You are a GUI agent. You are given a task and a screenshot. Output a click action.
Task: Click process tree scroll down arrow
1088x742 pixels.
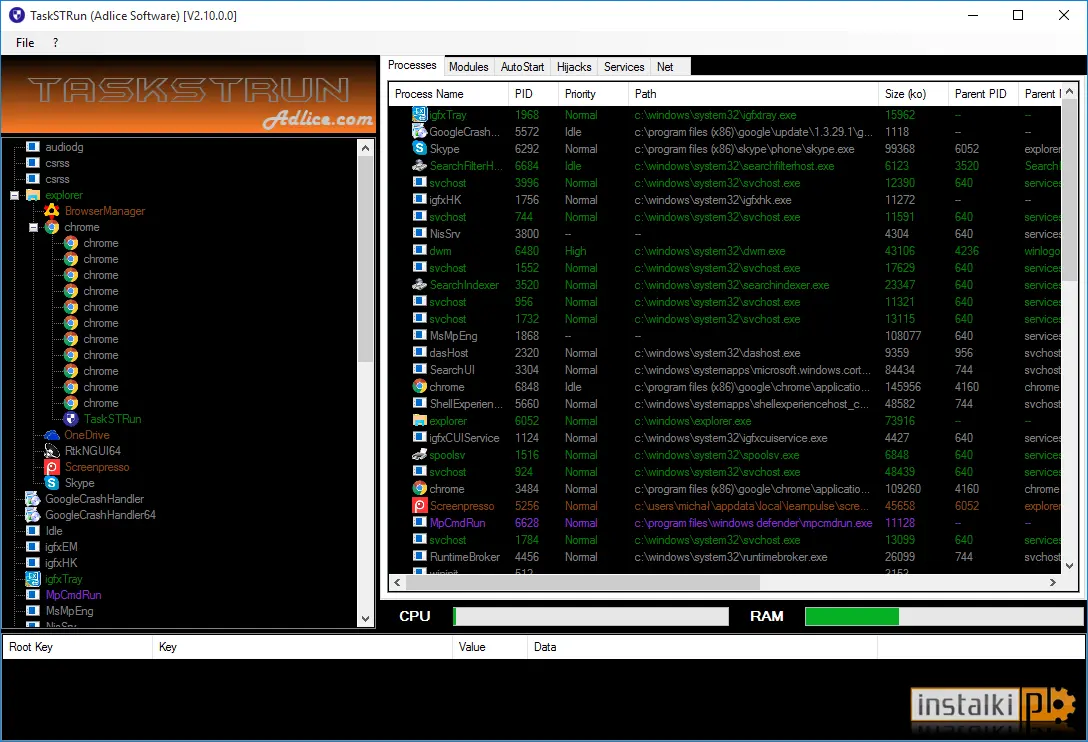click(x=365, y=619)
